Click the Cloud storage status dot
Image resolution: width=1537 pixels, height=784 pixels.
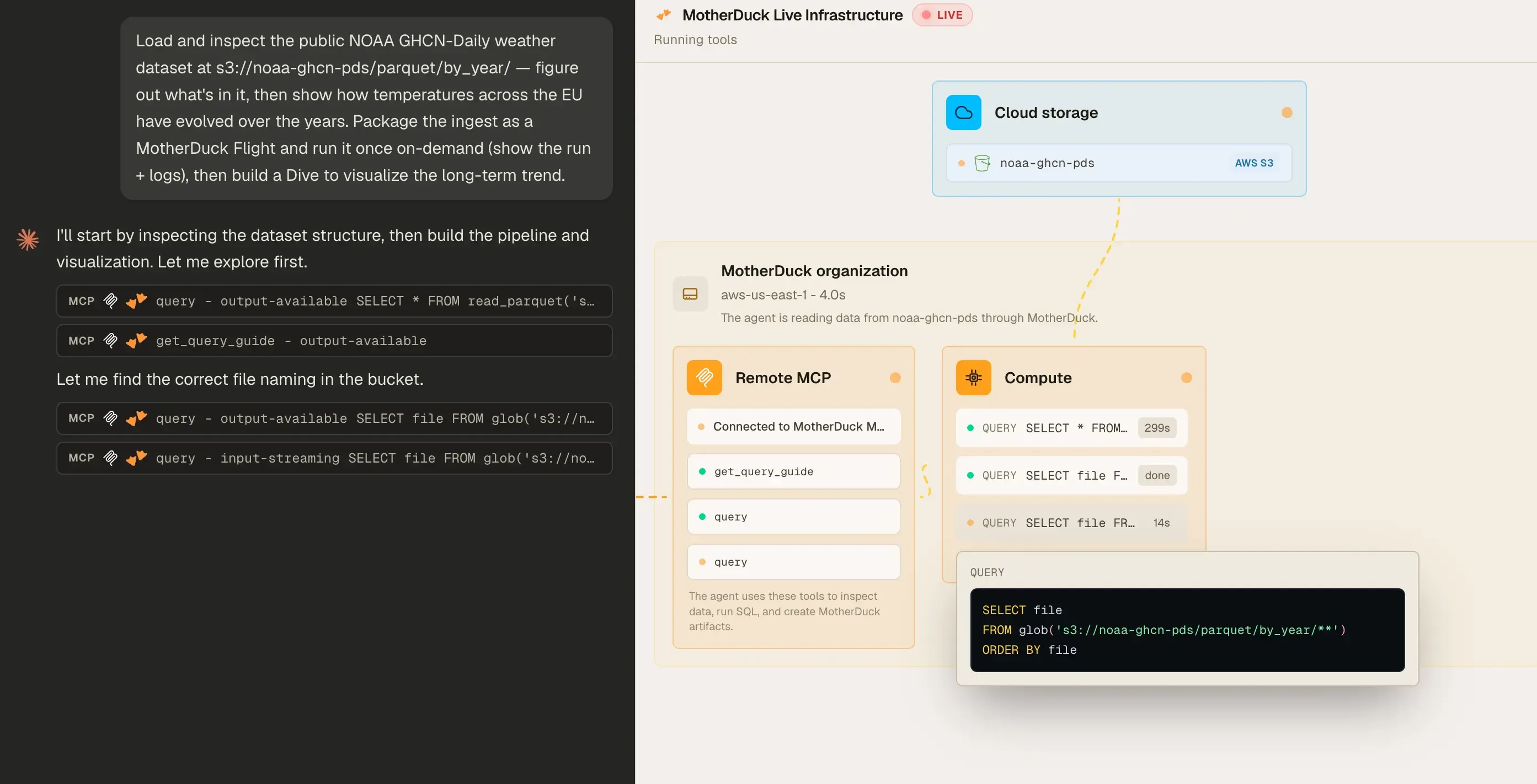1287,112
